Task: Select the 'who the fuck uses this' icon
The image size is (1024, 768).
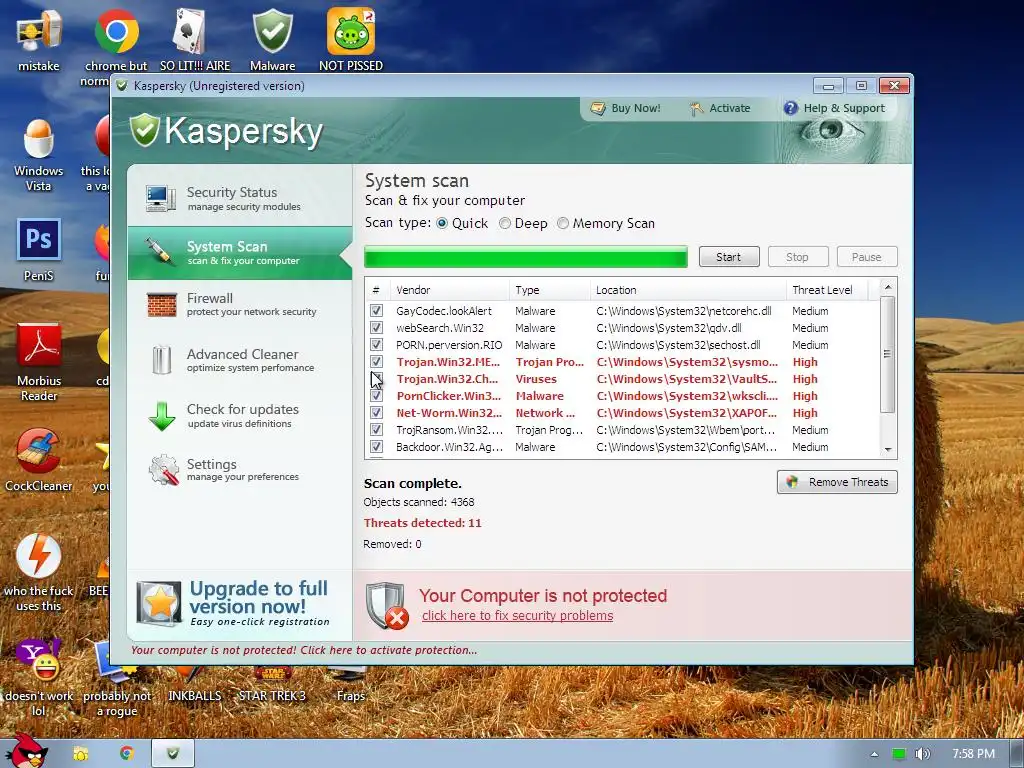Action: click(x=39, y=572)
